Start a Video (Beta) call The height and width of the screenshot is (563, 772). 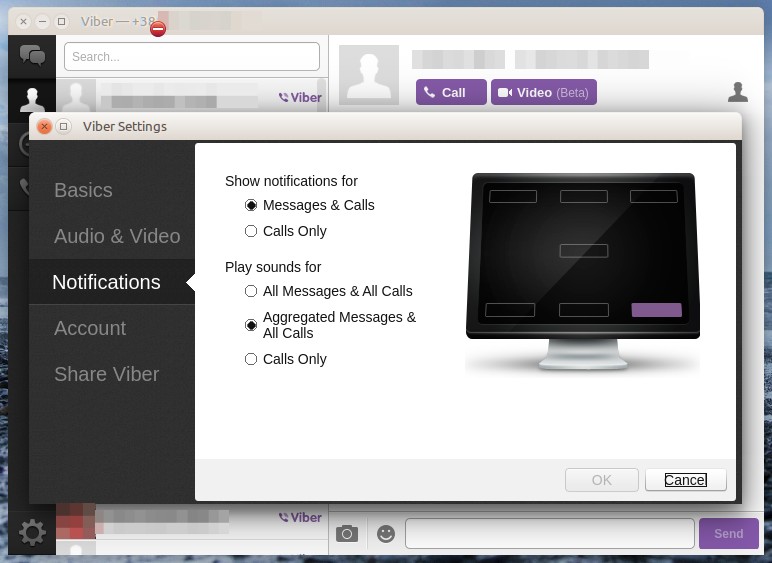[544, 92]
